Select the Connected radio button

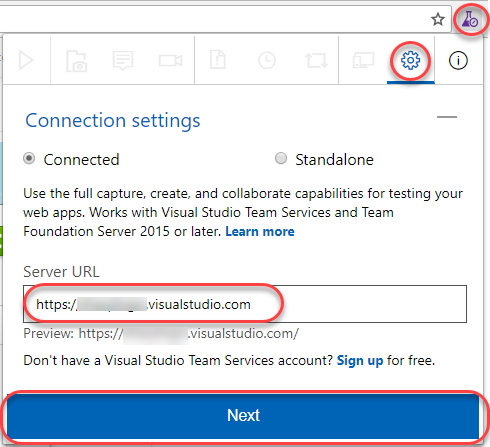coord(29,158)
